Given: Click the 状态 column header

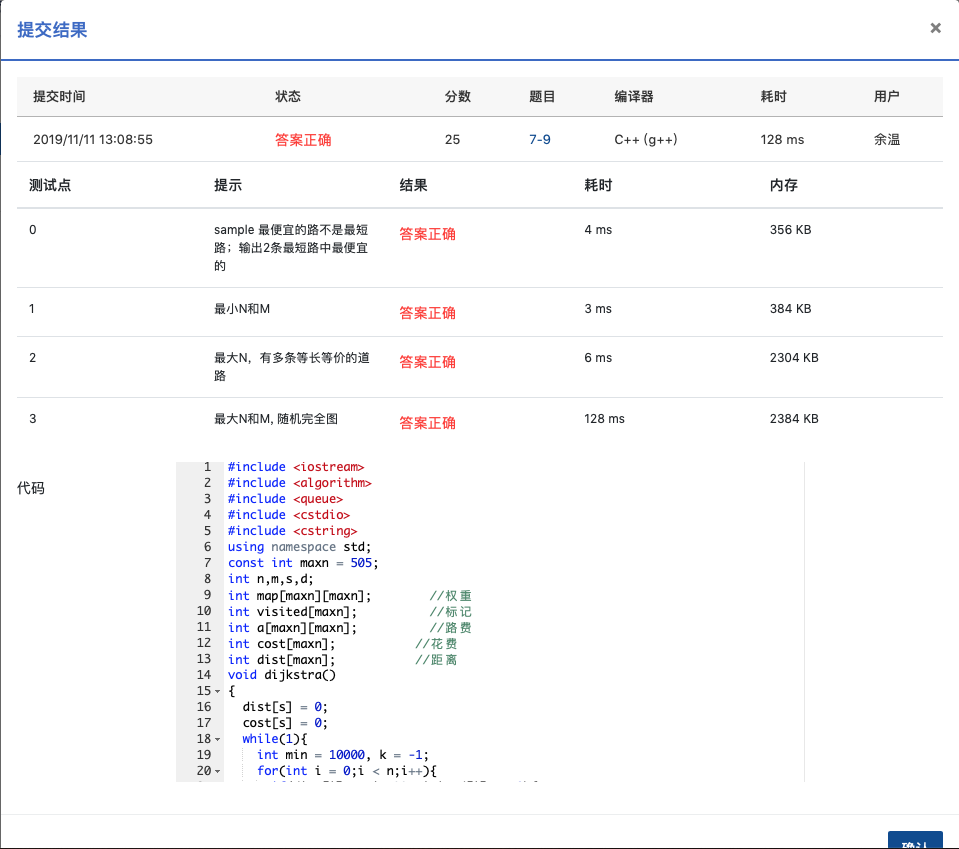Looking at the screenshot, I should pos(288,96).
